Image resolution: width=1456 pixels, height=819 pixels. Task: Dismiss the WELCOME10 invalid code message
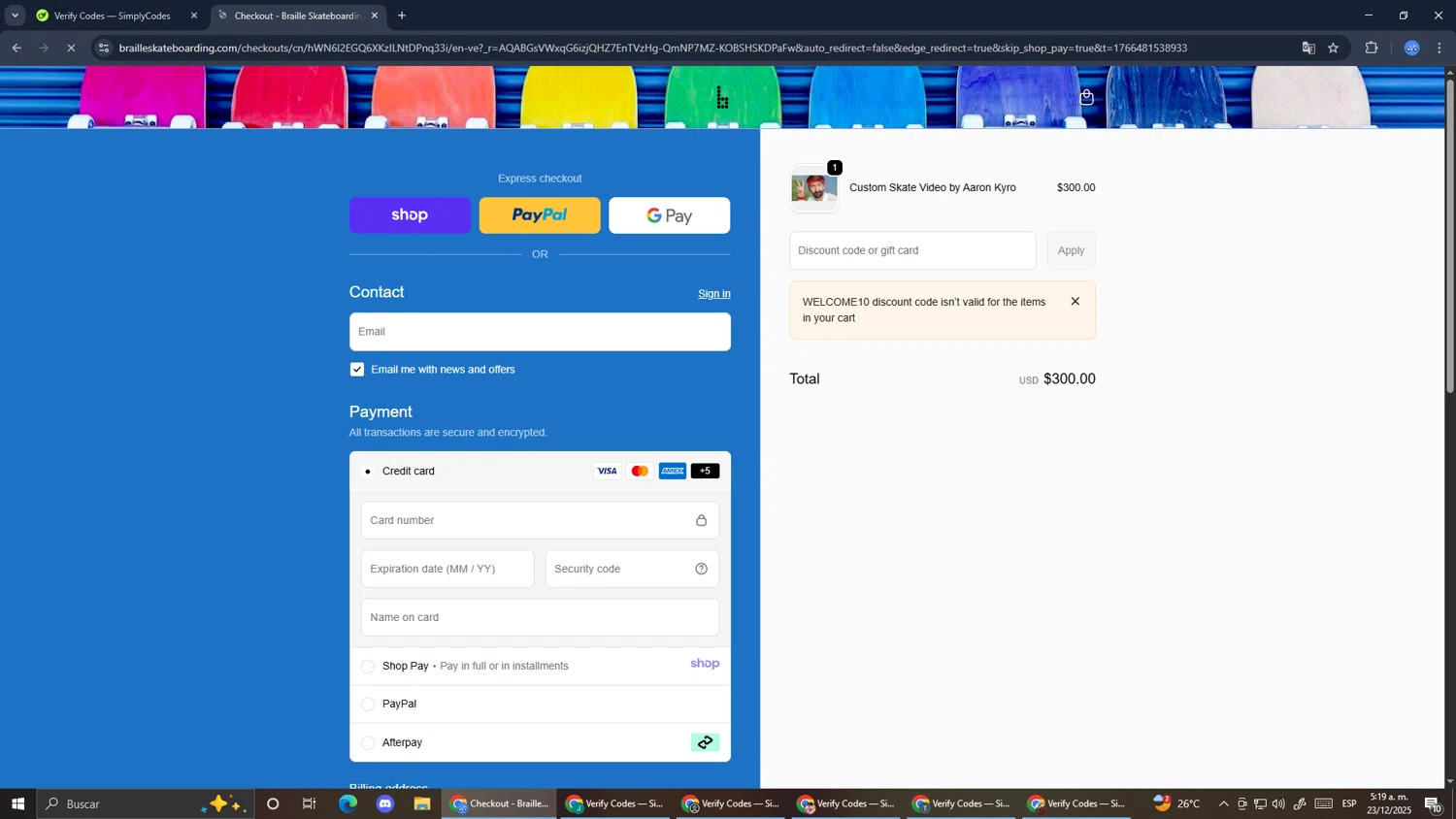coord(1075,301)
